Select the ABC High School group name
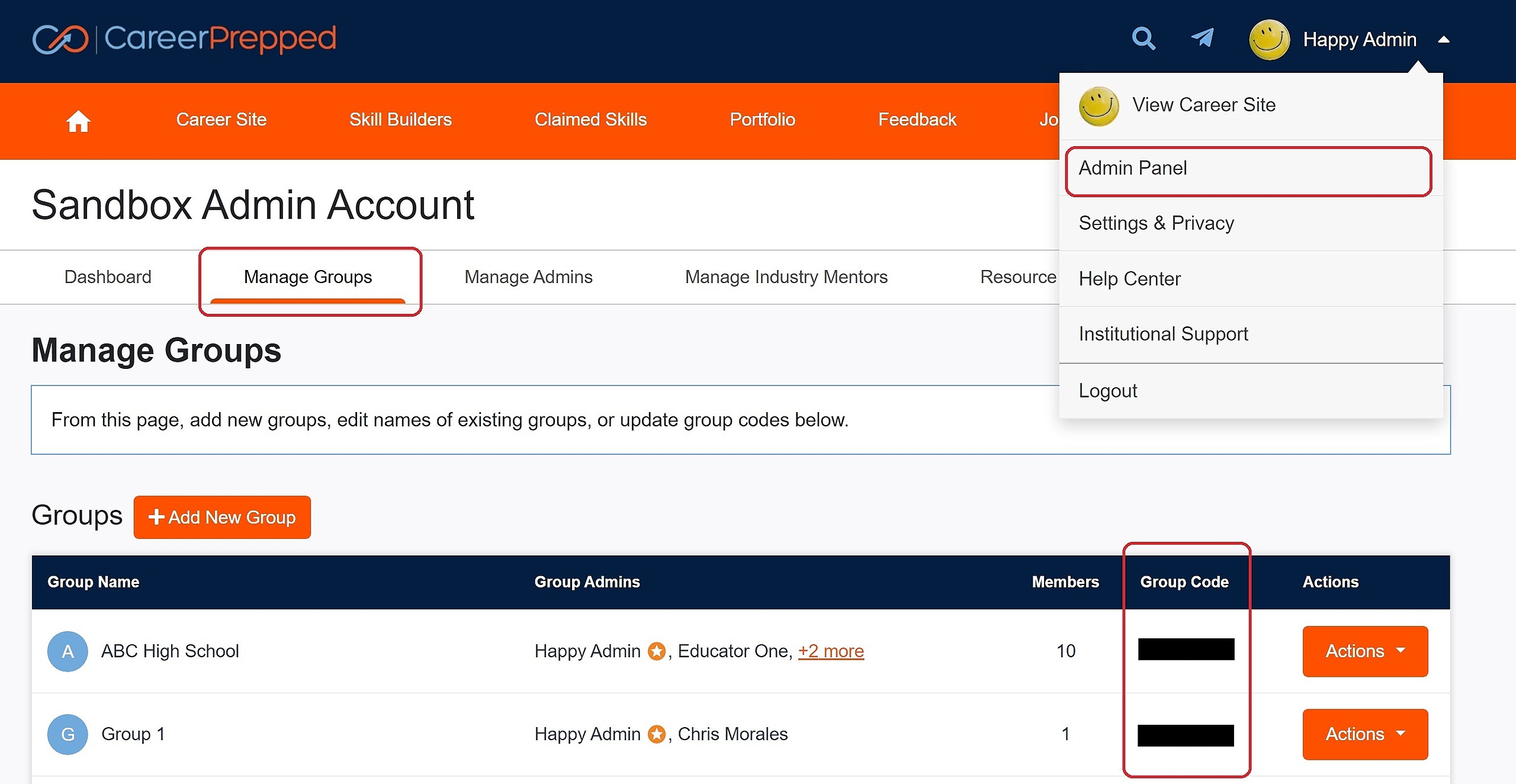Viewport: 1516px width, 784px height. point(170,651)
